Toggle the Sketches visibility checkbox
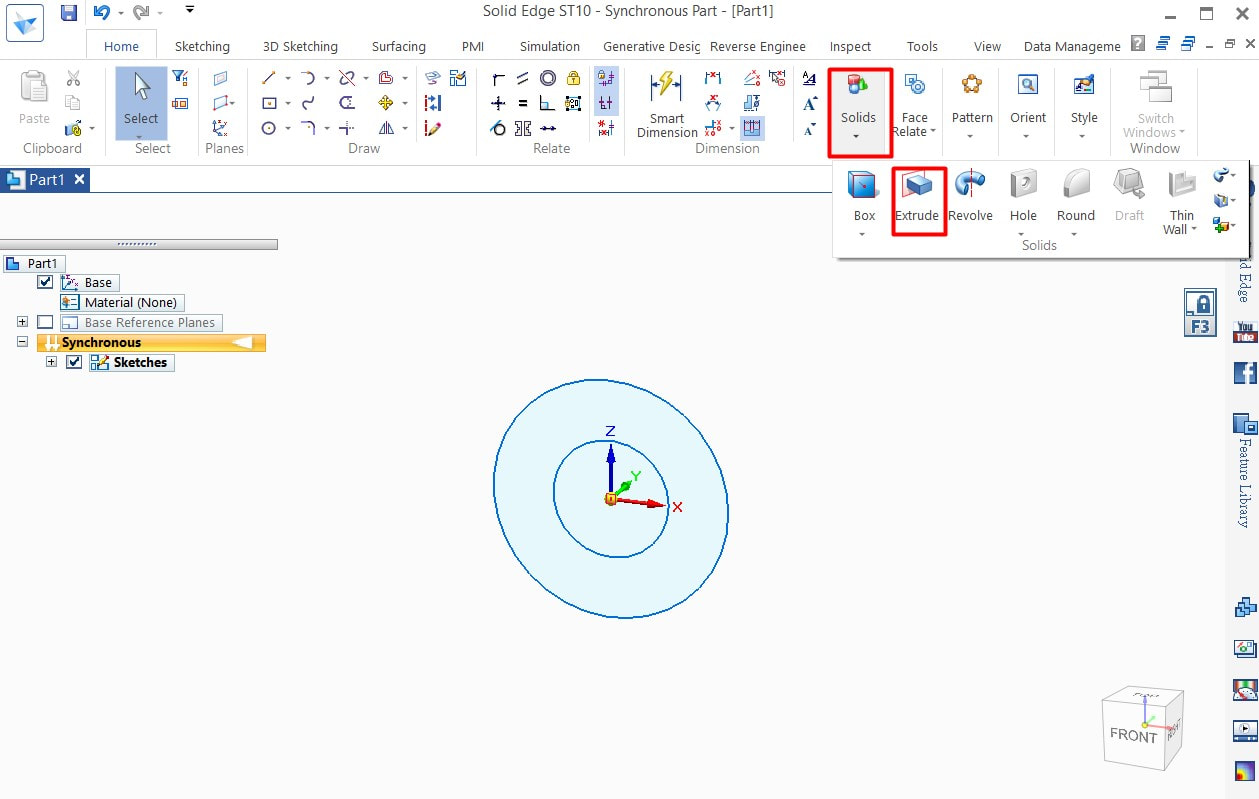 click(74, 362)
